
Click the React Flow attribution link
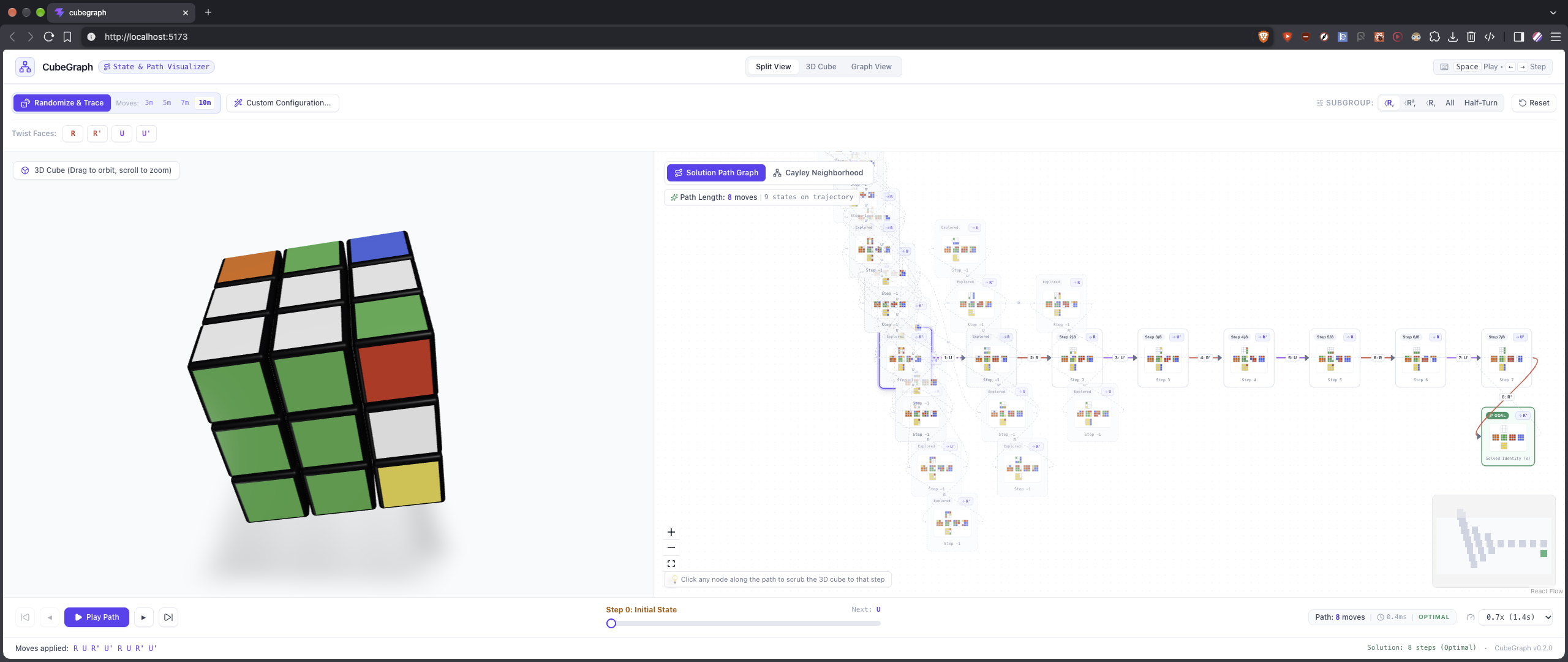(x=1547, y=592)
